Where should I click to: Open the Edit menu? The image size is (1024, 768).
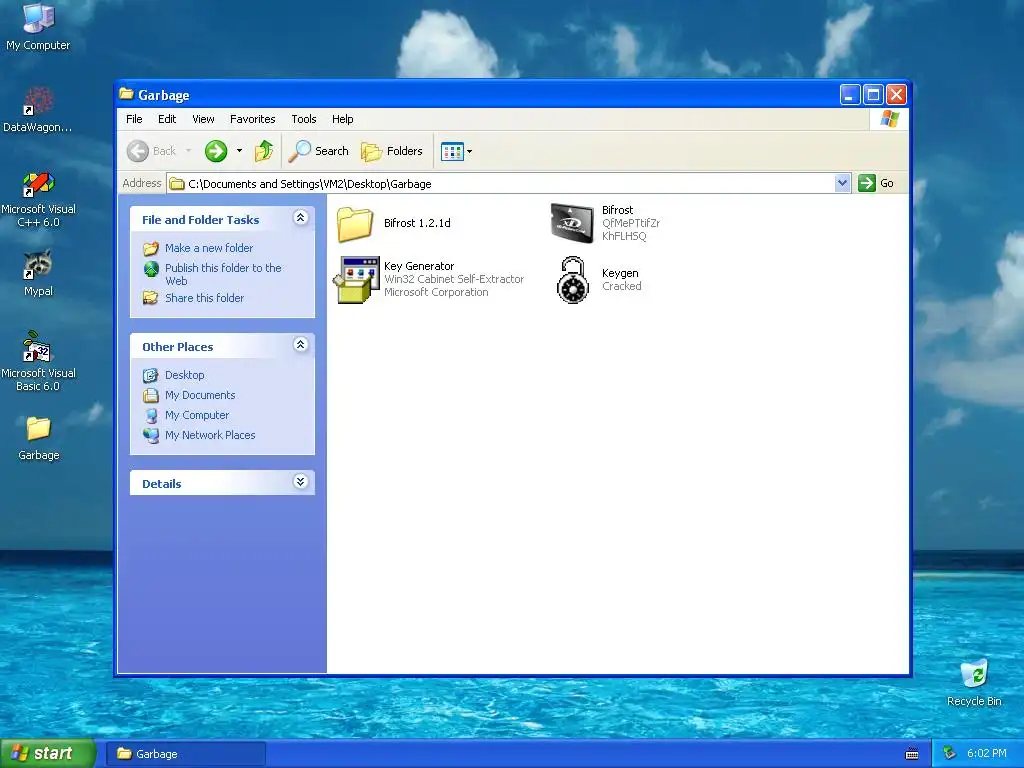[x=167, y=119]
